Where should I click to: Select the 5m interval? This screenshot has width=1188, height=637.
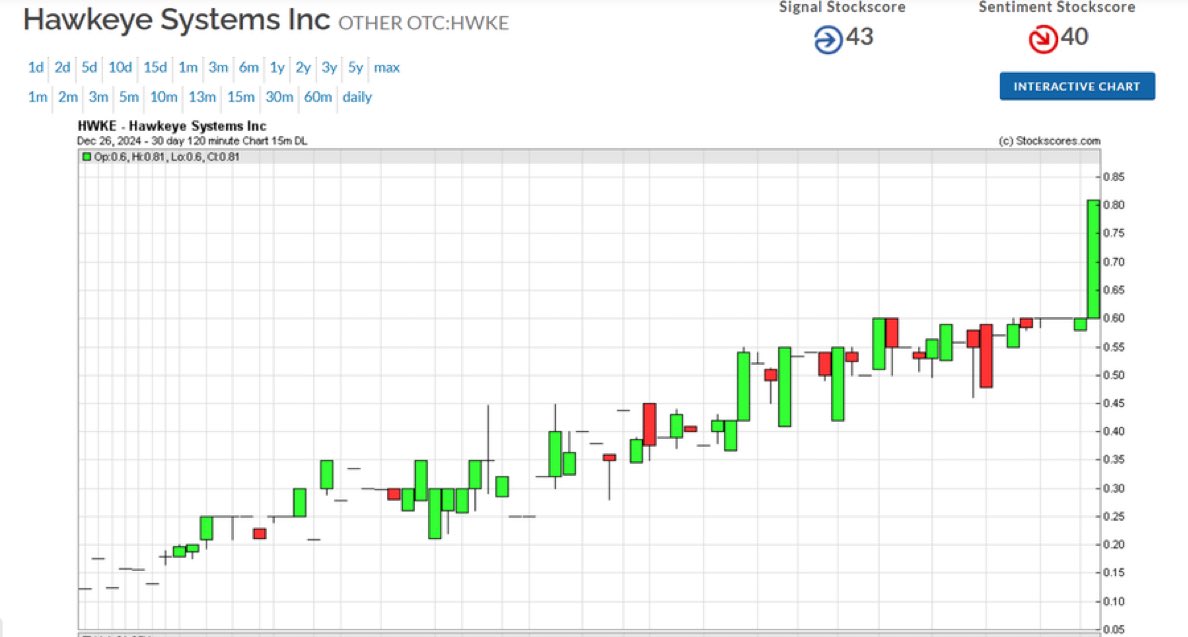click(x=128, y=97)
